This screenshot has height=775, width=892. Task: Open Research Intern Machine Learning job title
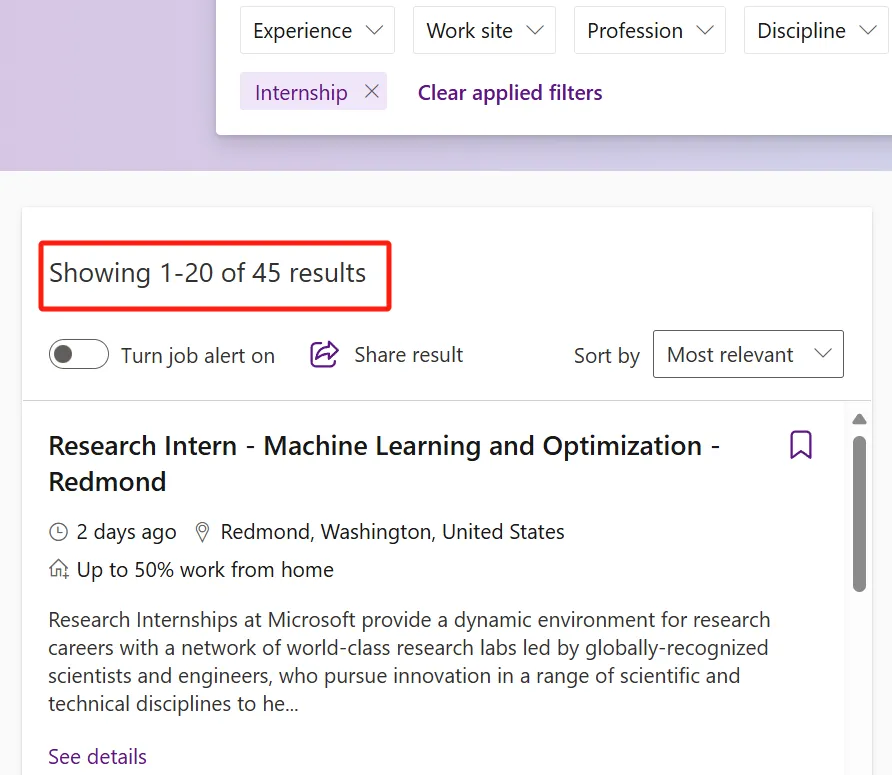[x=384, y=464]
